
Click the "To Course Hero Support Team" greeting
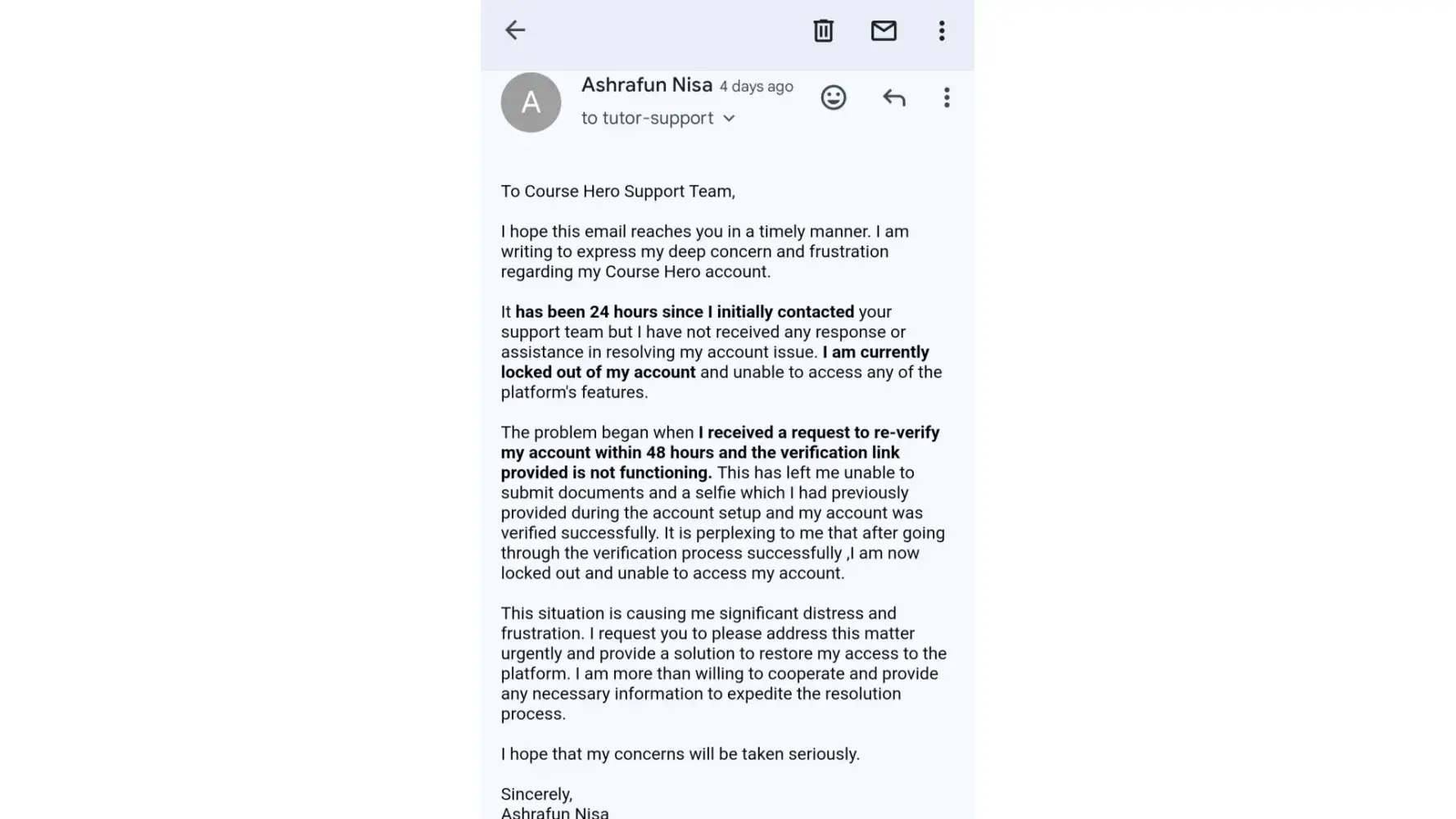(617, 192)
